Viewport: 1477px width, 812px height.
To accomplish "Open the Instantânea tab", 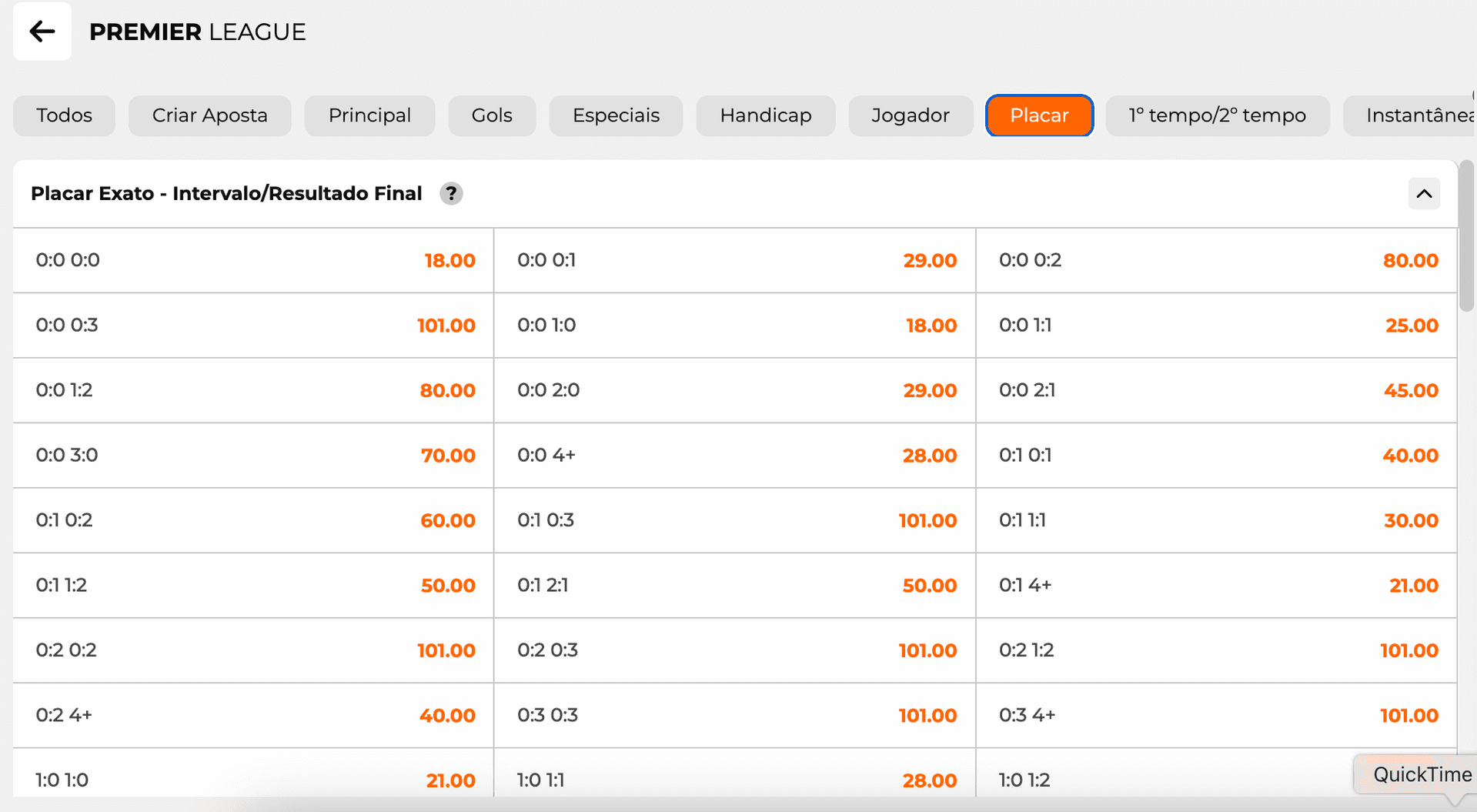I will click(1410, 115).
